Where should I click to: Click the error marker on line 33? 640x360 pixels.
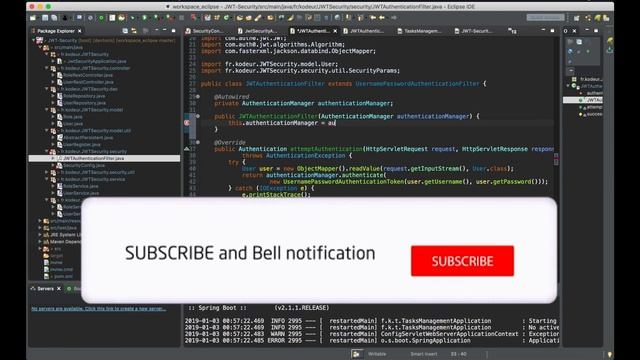coord(187,123)
